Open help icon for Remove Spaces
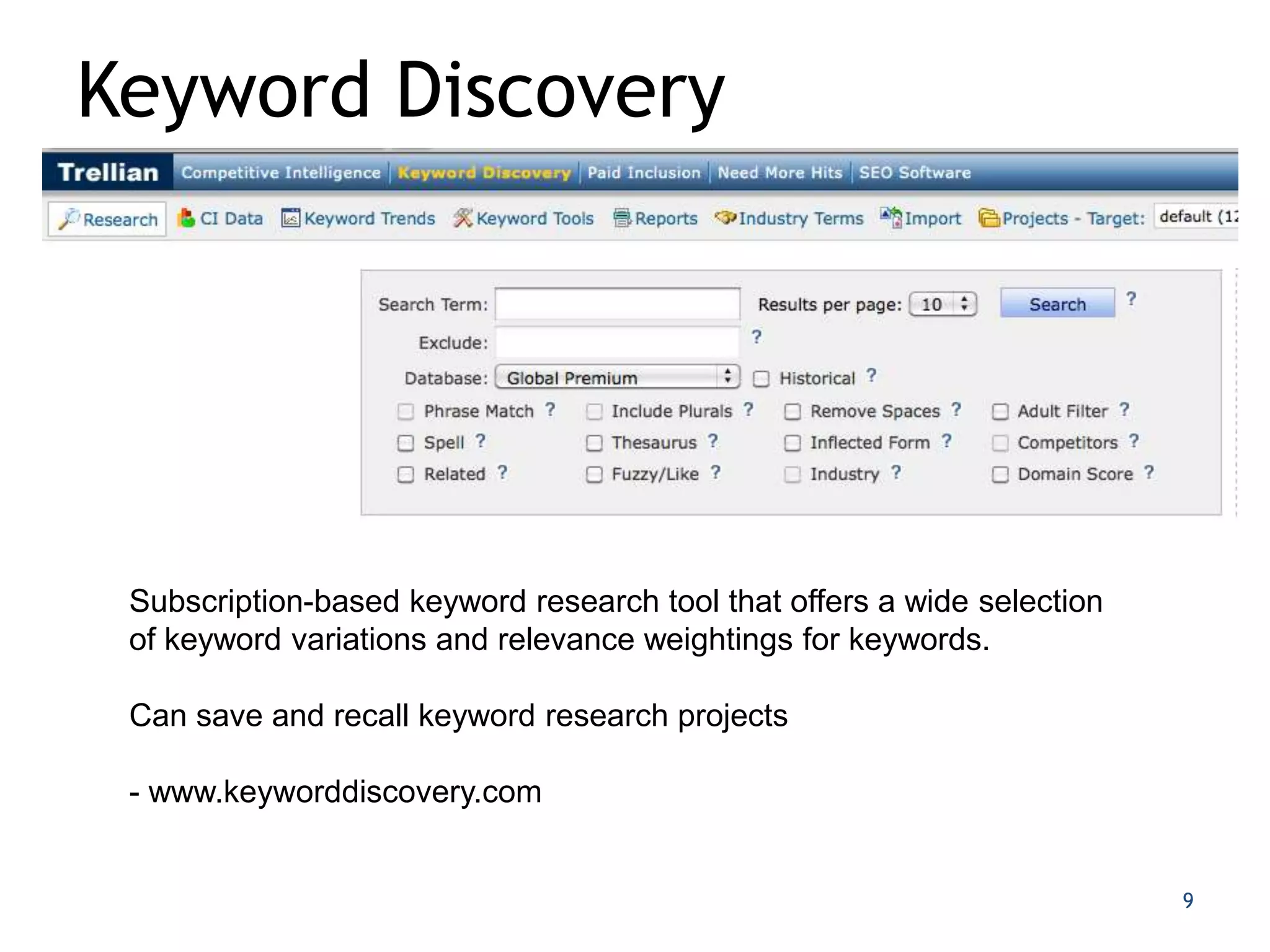The height and width of the screenshot is (952, 1270). pyautogui.click(x=956, y=410)
